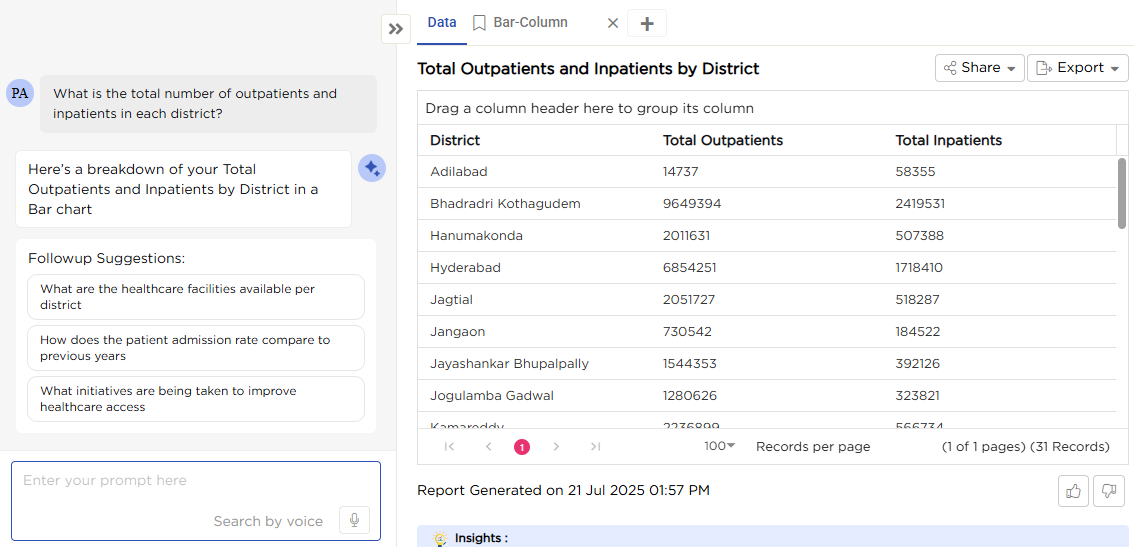Go to last page of records

[x=595, y=447]
